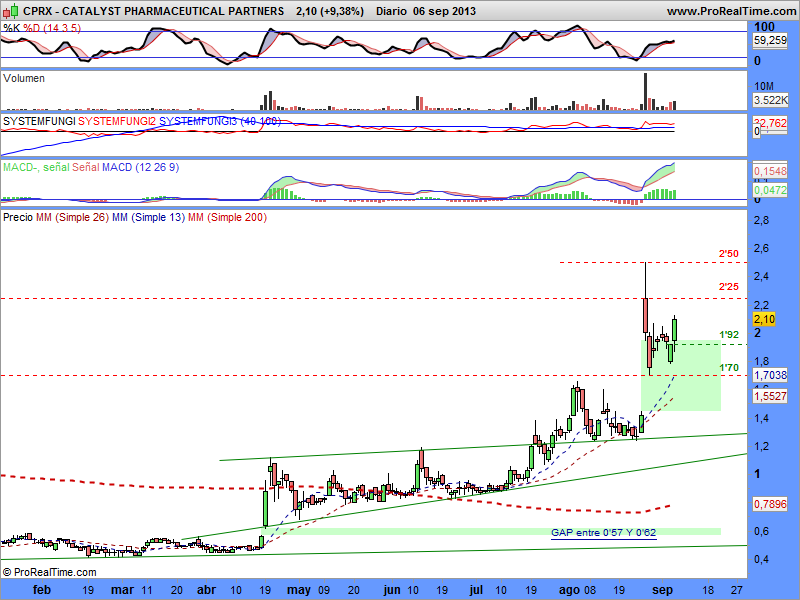The image size is (800, 600).
Task: Click the date "06 sep 2013"
Action: 444,11
